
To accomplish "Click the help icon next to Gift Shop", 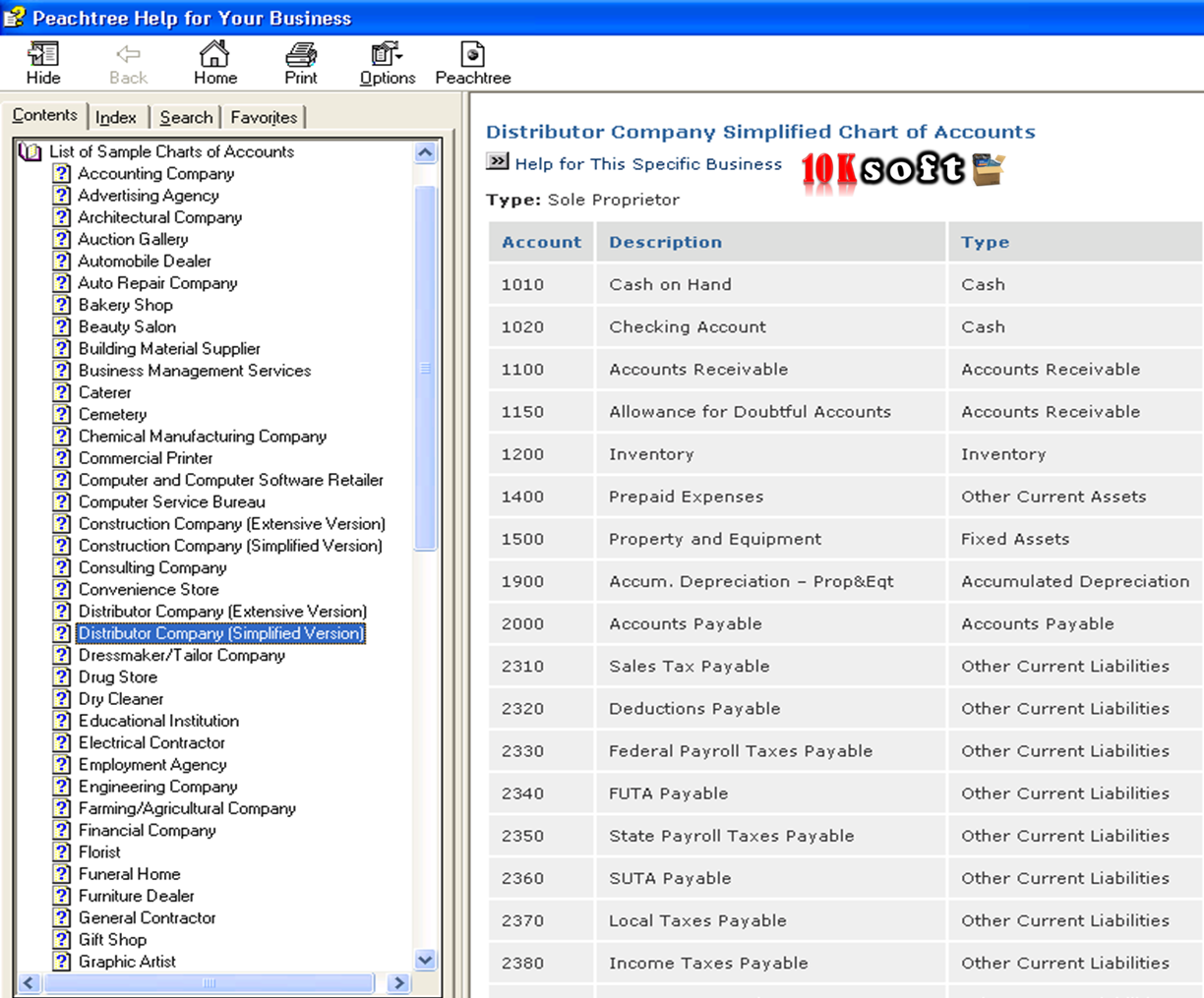I will tap(62, 939).
